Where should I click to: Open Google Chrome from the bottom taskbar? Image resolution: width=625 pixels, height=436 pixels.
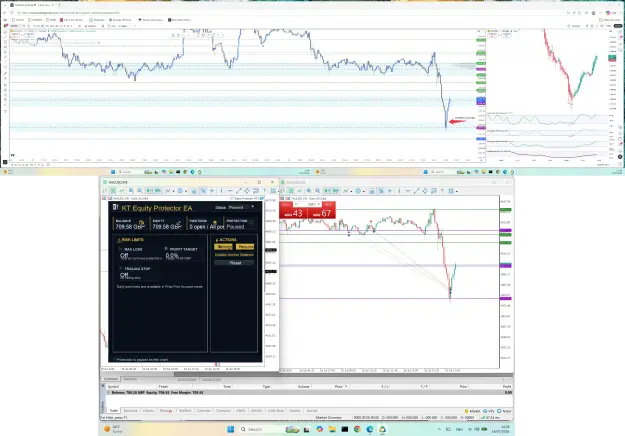(357, 429)
